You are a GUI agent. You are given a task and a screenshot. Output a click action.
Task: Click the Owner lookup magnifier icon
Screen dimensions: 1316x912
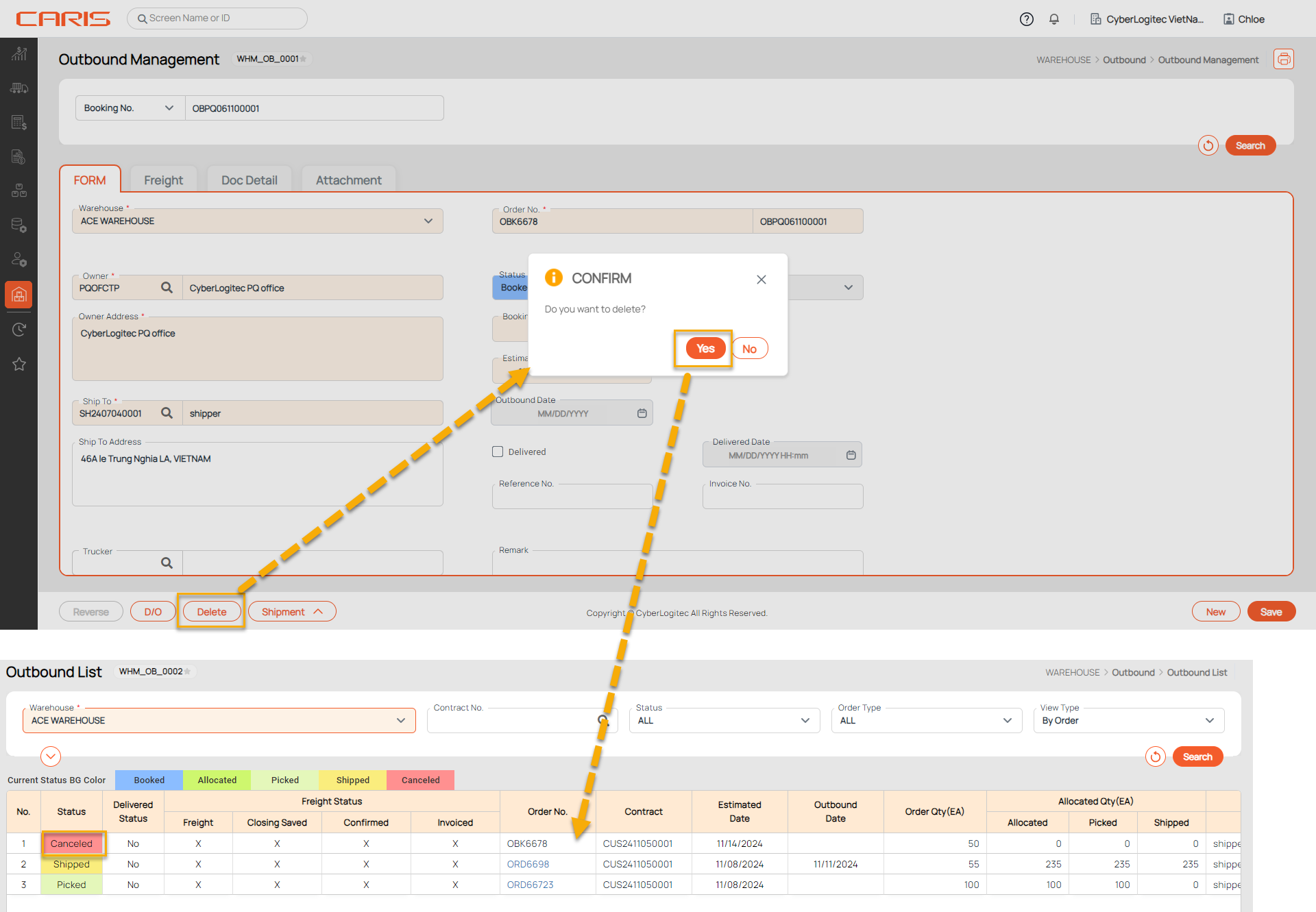[167, 288]
